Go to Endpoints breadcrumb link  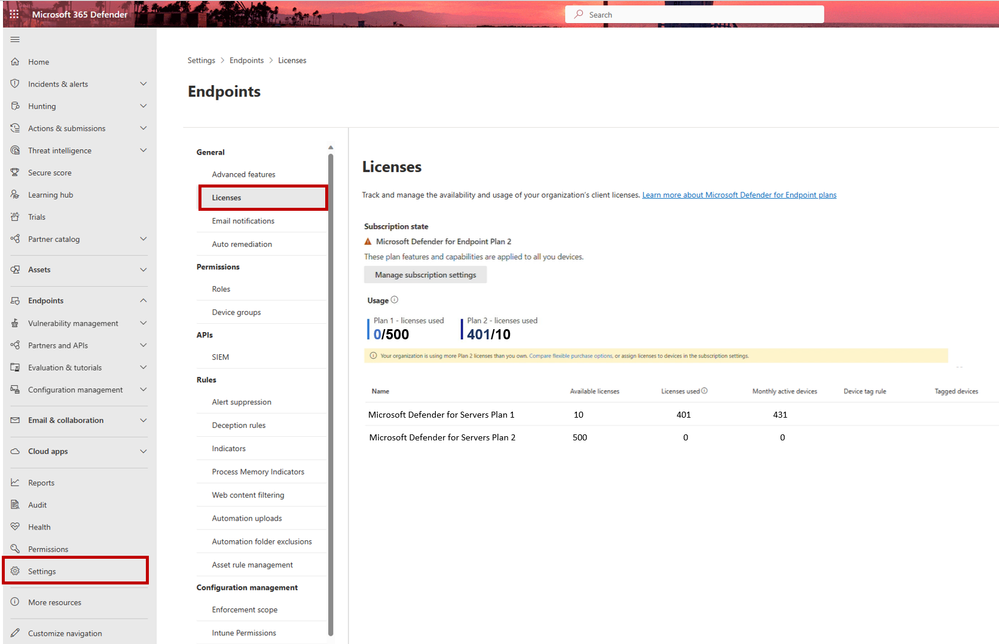click(247, 61)
